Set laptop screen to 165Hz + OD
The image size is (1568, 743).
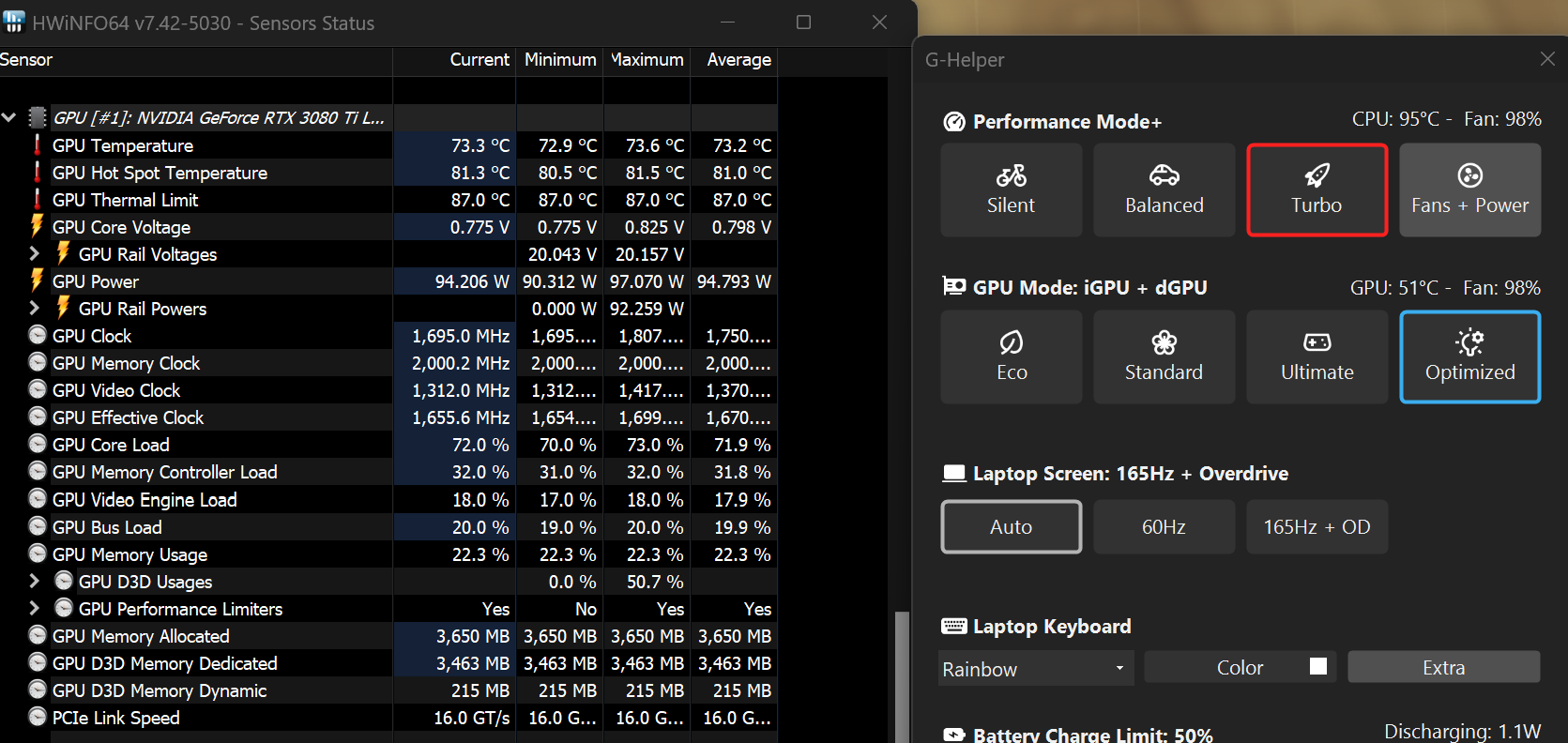(1317, 526)
